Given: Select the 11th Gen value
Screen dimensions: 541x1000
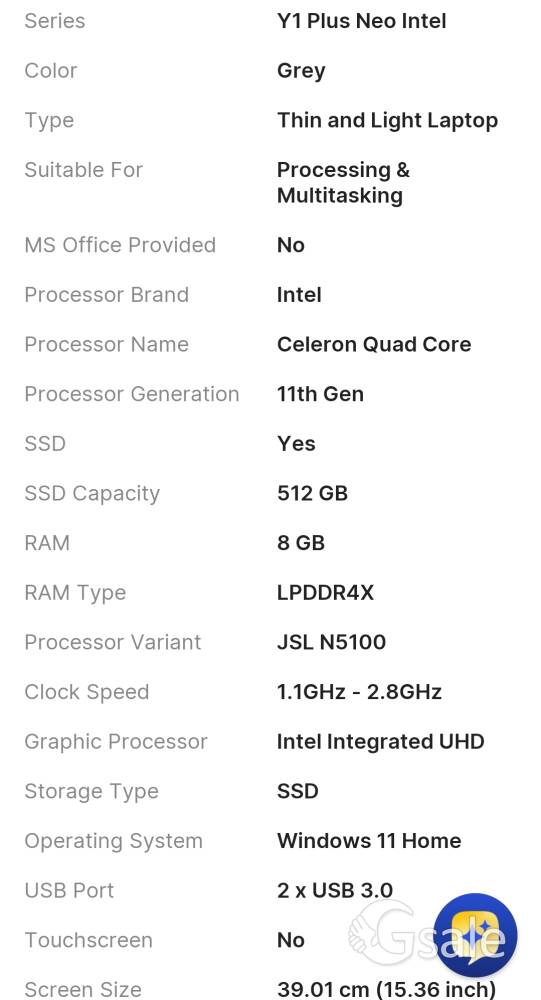Looking at the screenshot, I should pos(320,394).
